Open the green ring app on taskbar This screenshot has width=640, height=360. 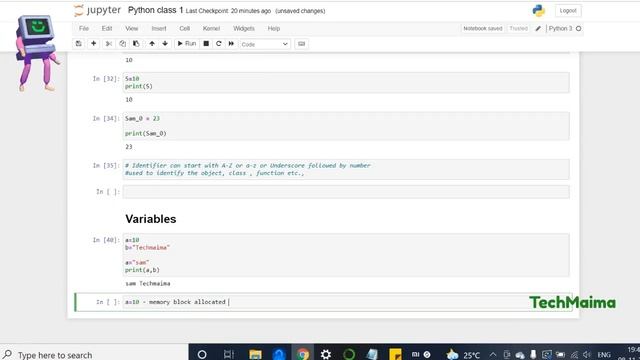click(349, 354)
